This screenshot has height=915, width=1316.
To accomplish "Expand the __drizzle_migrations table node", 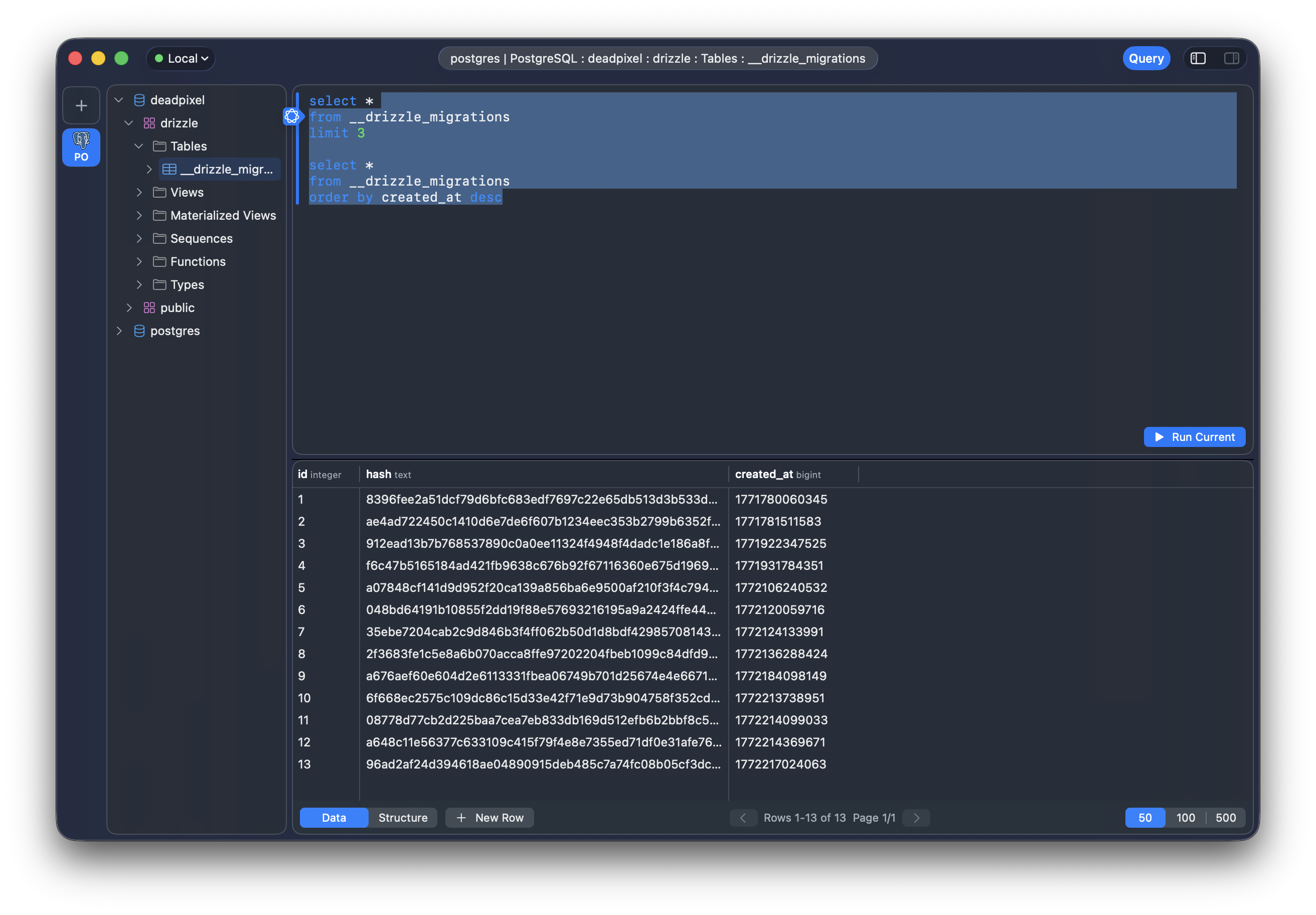I will tap(149, 169).
